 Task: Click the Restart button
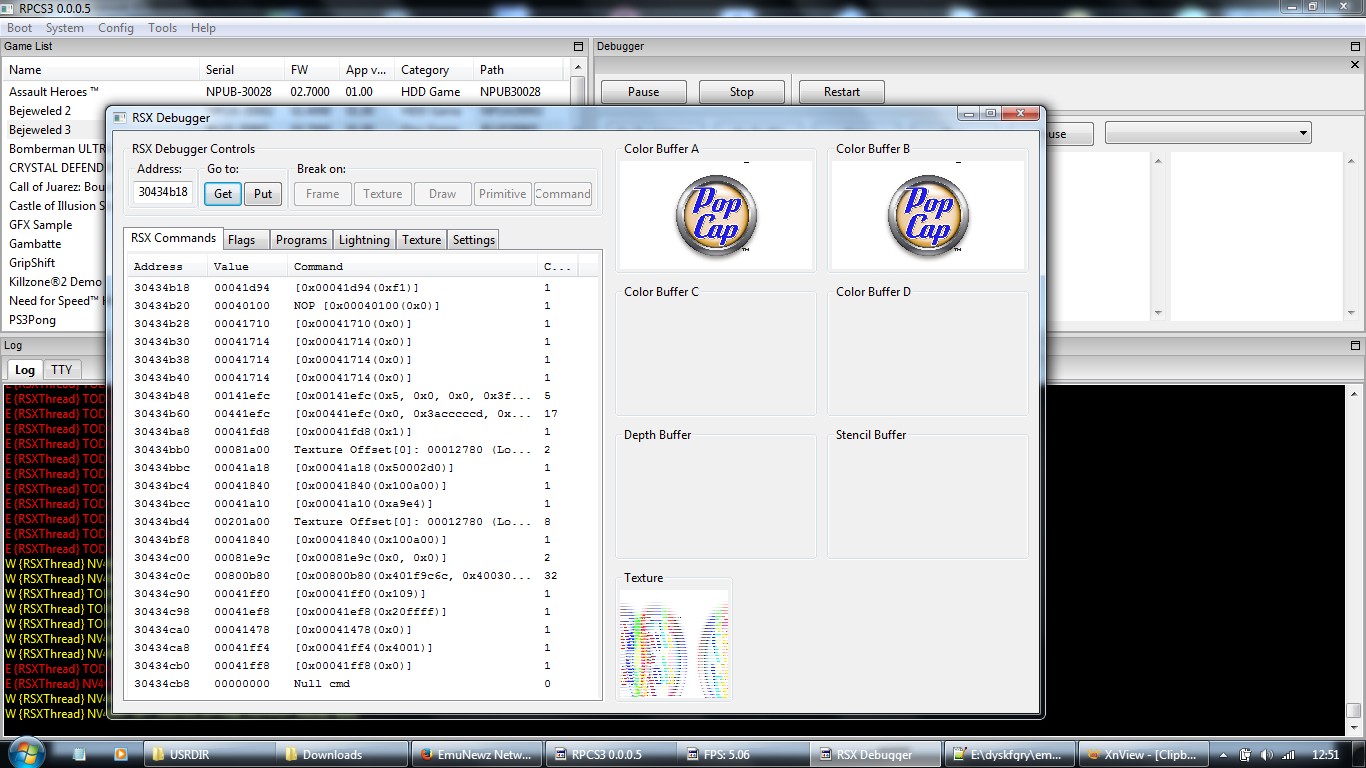841,92
